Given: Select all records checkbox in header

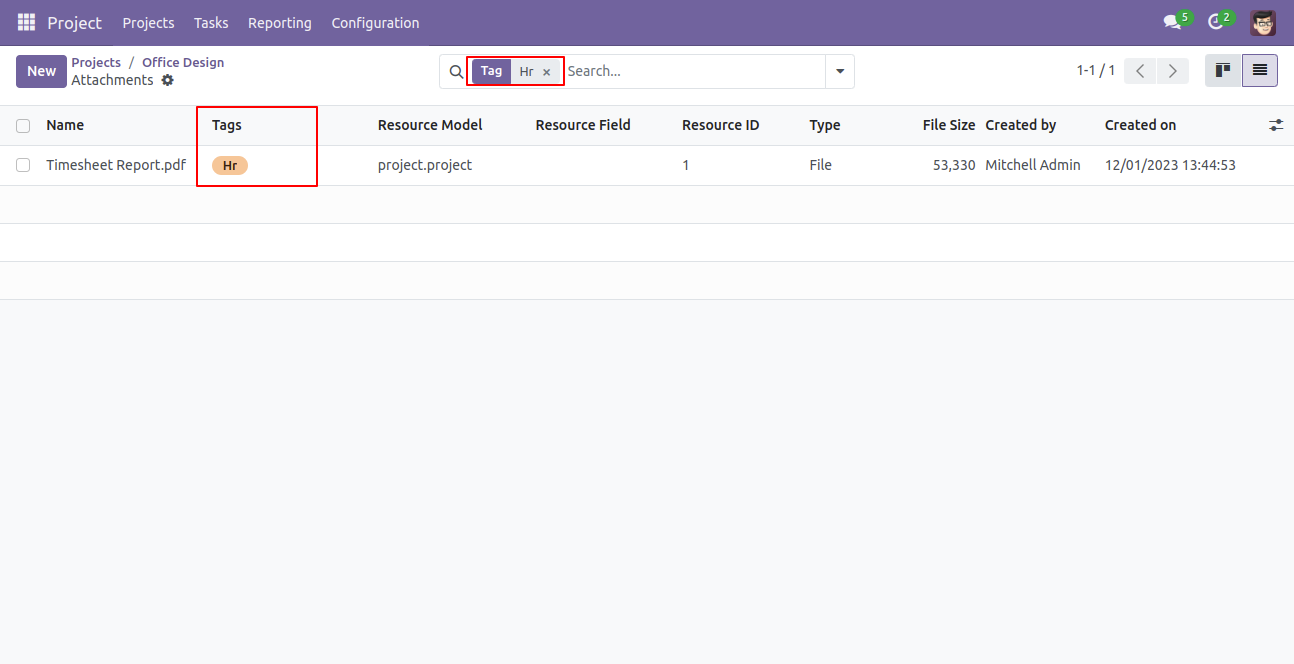Looking at the screenshot, I should [x=23, y=126].
